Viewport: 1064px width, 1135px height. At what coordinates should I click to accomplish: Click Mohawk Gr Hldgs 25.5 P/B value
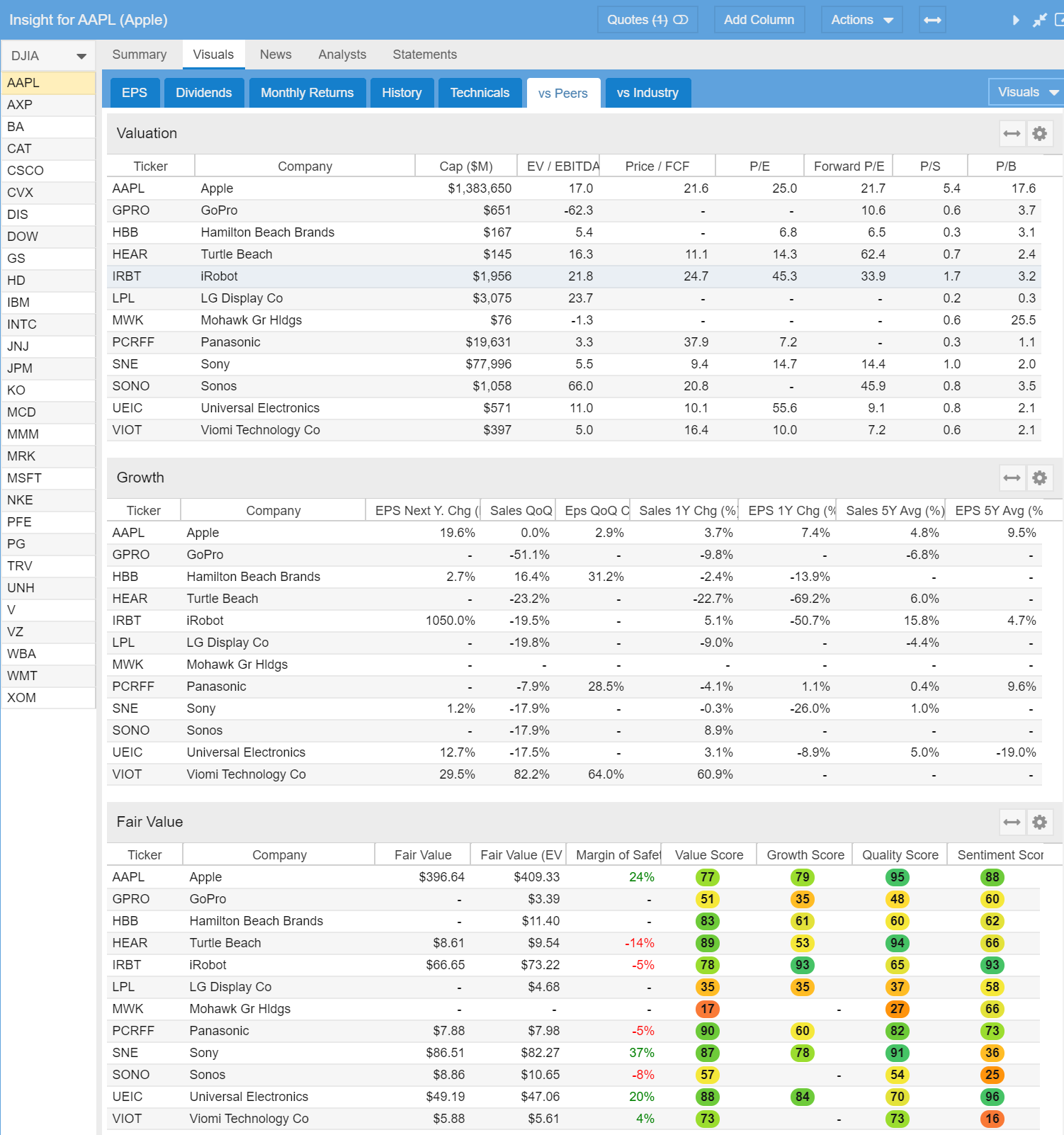click(1023, 320)
